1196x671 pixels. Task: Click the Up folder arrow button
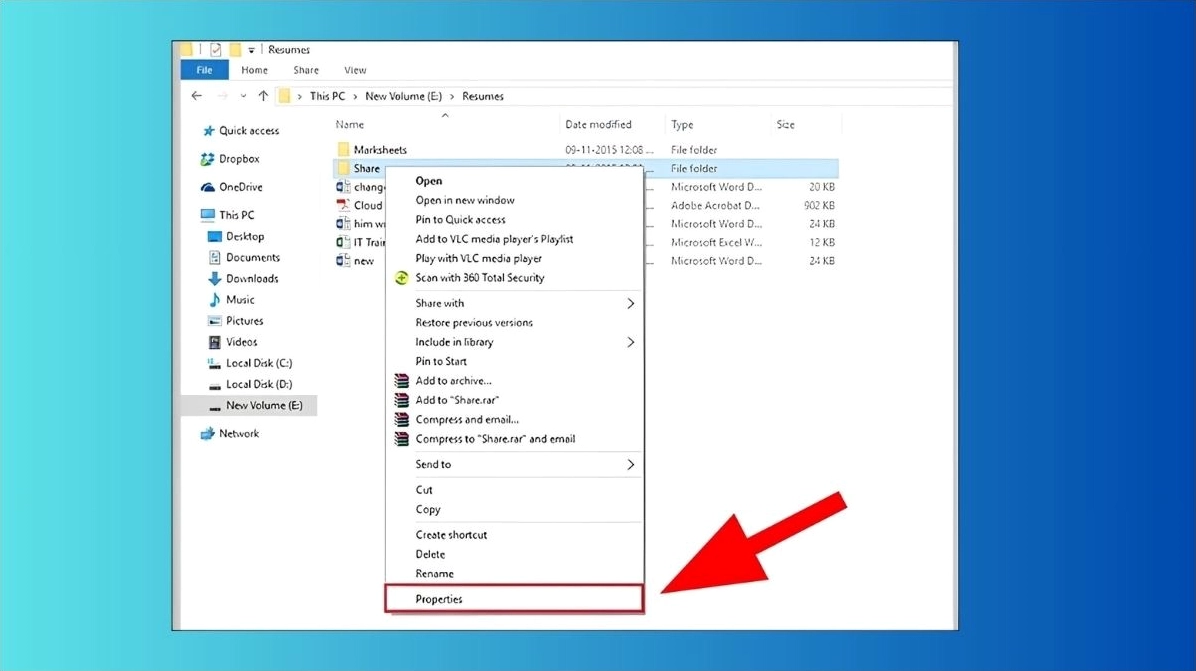(263, 96)
